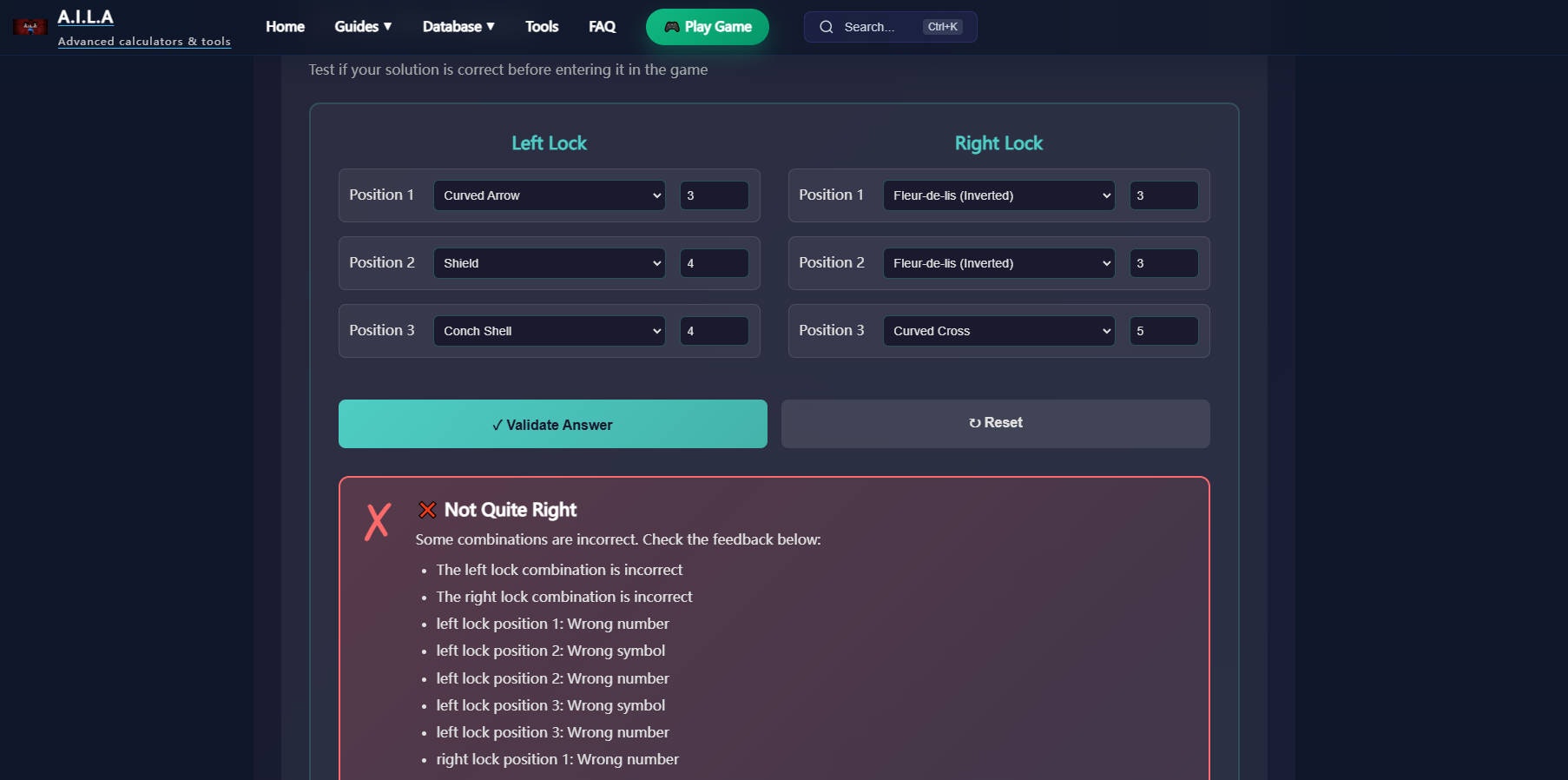Click 'left lock position 2: Wrong symbol'
Screen dimensions: 1568x780
coord(550,651)
